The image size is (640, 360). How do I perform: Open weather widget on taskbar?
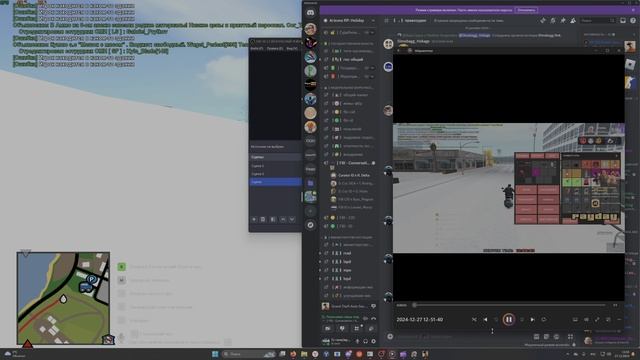[16, 354]
